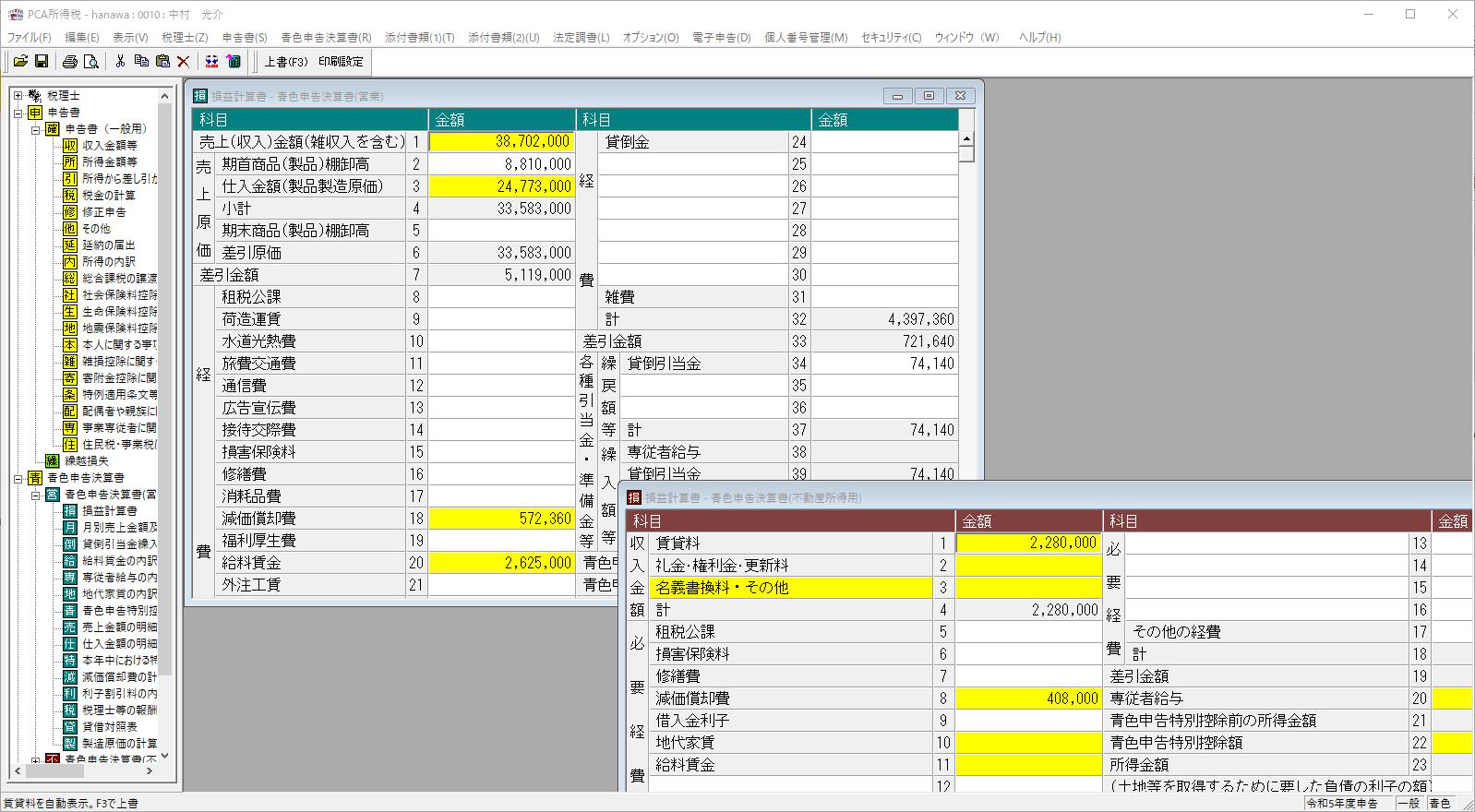Select 所得の内訳 tree item
This screenshot has width=1475, height=812.
click(109, 261)
